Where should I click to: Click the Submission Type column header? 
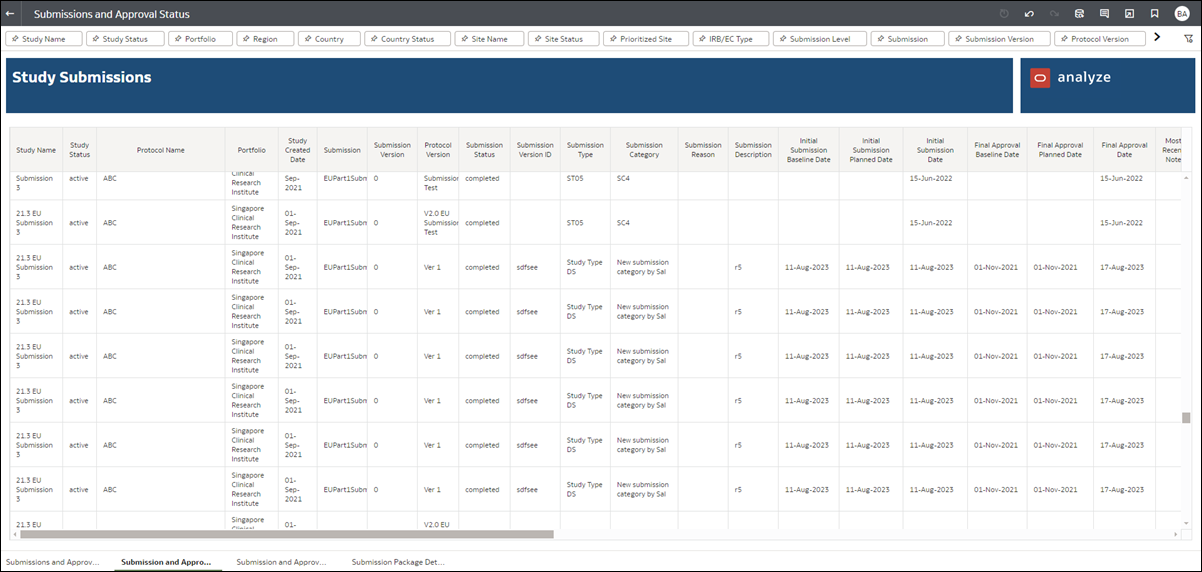coord(585,150)
